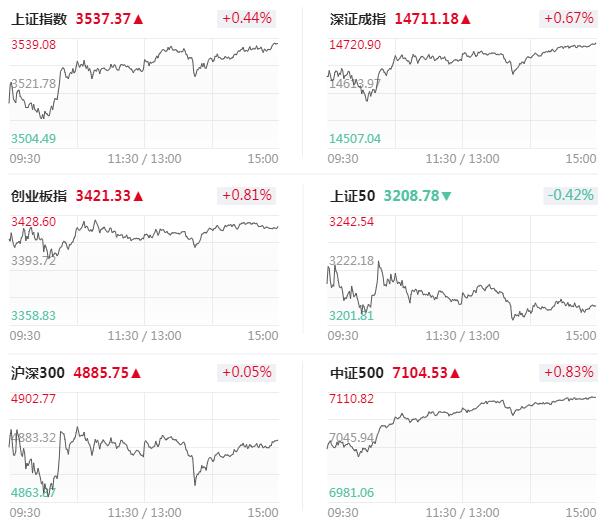Screen dimensions: 611x530
Task: Click the red triangle after 7104.53
Action: tap(455, 373)
